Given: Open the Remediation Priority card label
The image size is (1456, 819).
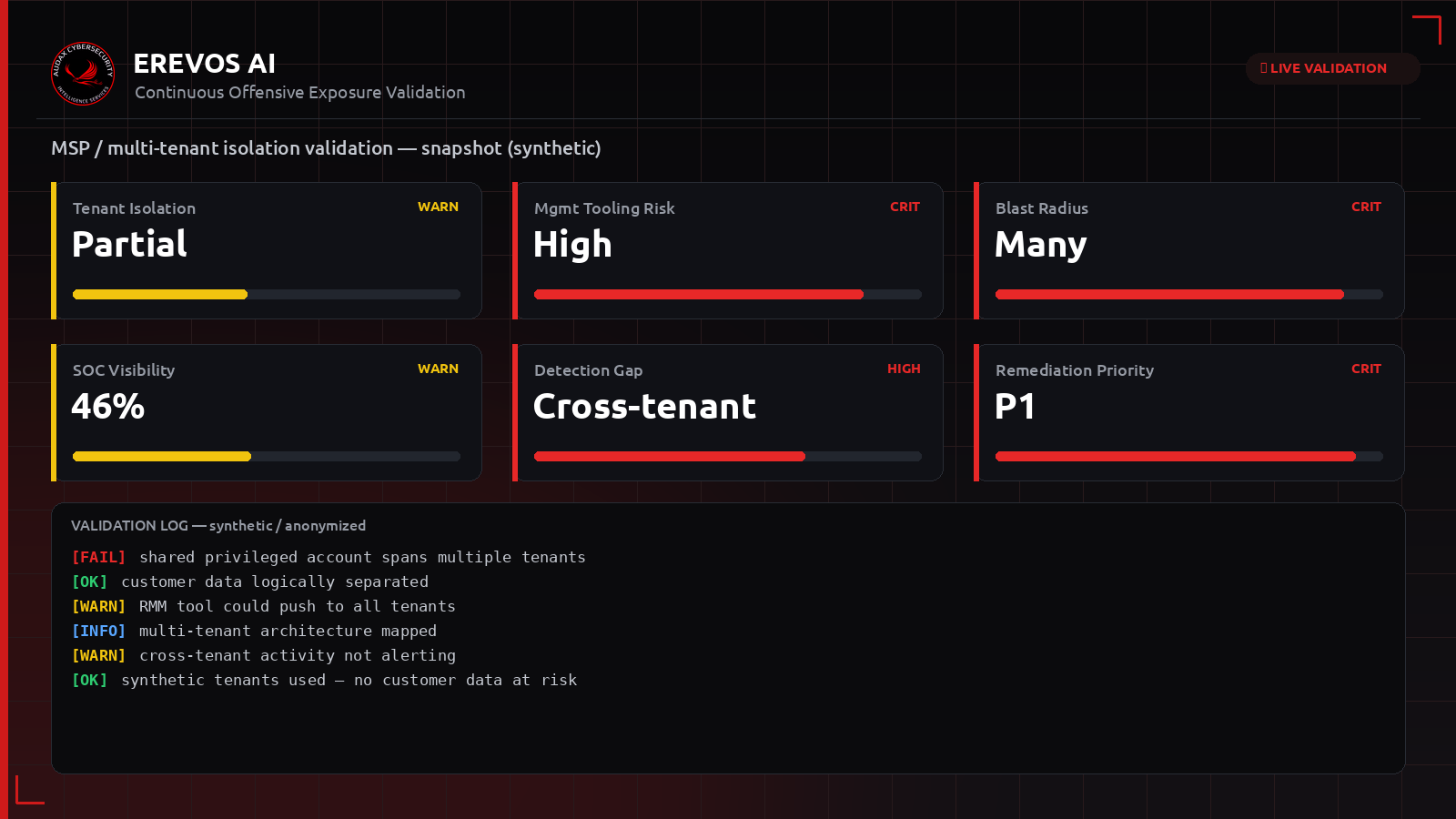Looking at the screenshot, I should (1075, 370).
